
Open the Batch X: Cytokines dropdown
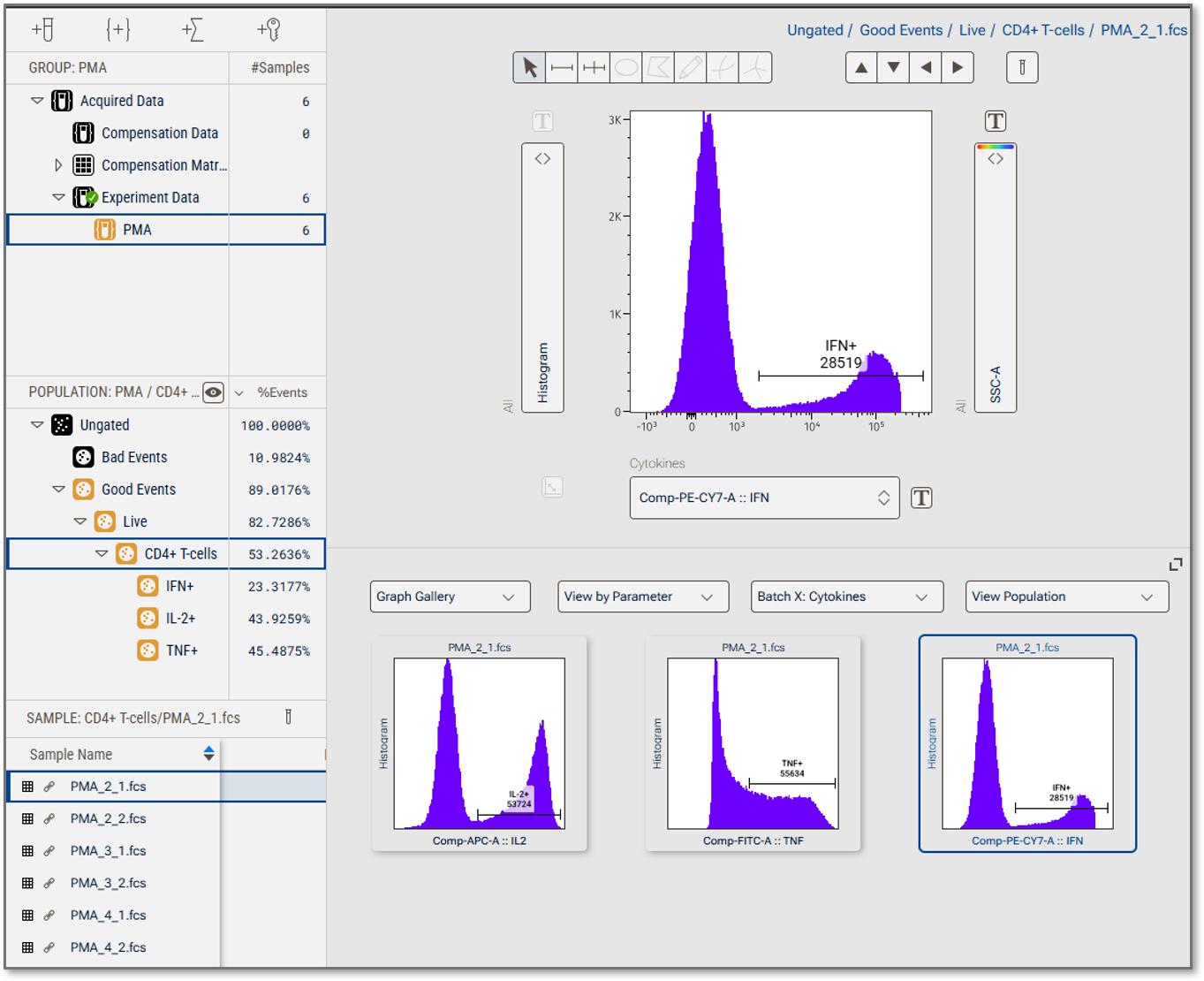tap(846, 597)
